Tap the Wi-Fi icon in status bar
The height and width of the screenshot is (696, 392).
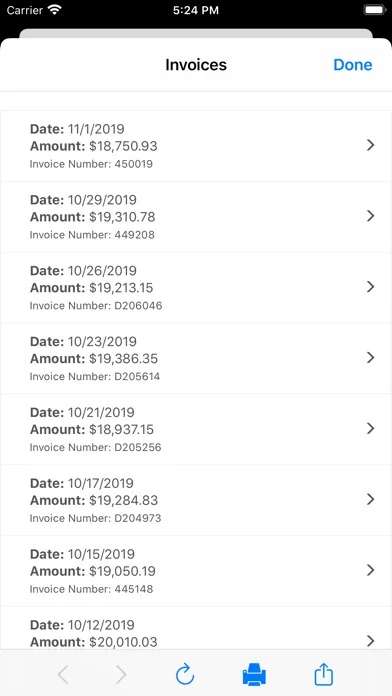pos(55,10)
